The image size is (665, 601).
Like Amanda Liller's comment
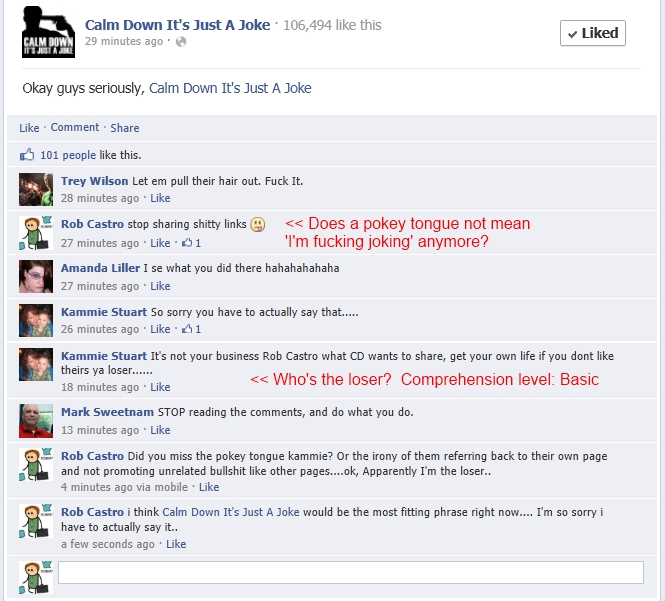(x=160, y=286)
